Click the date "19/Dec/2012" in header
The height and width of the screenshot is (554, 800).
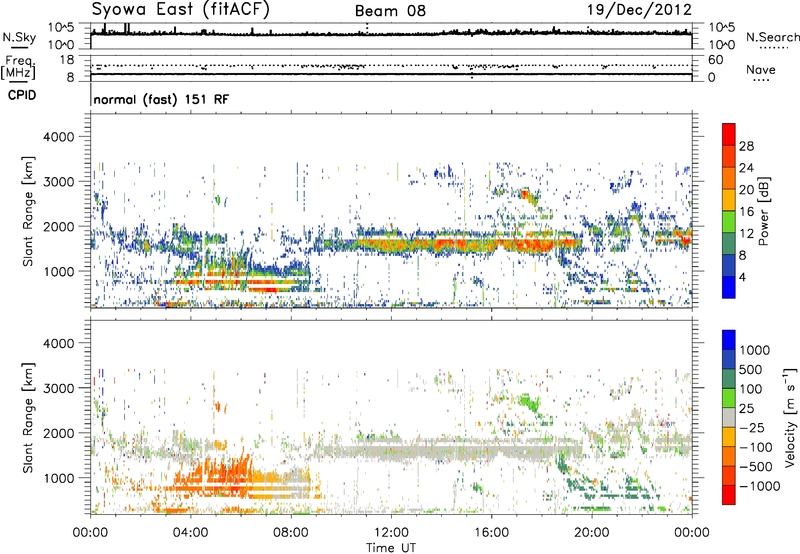tap(639, 10)
